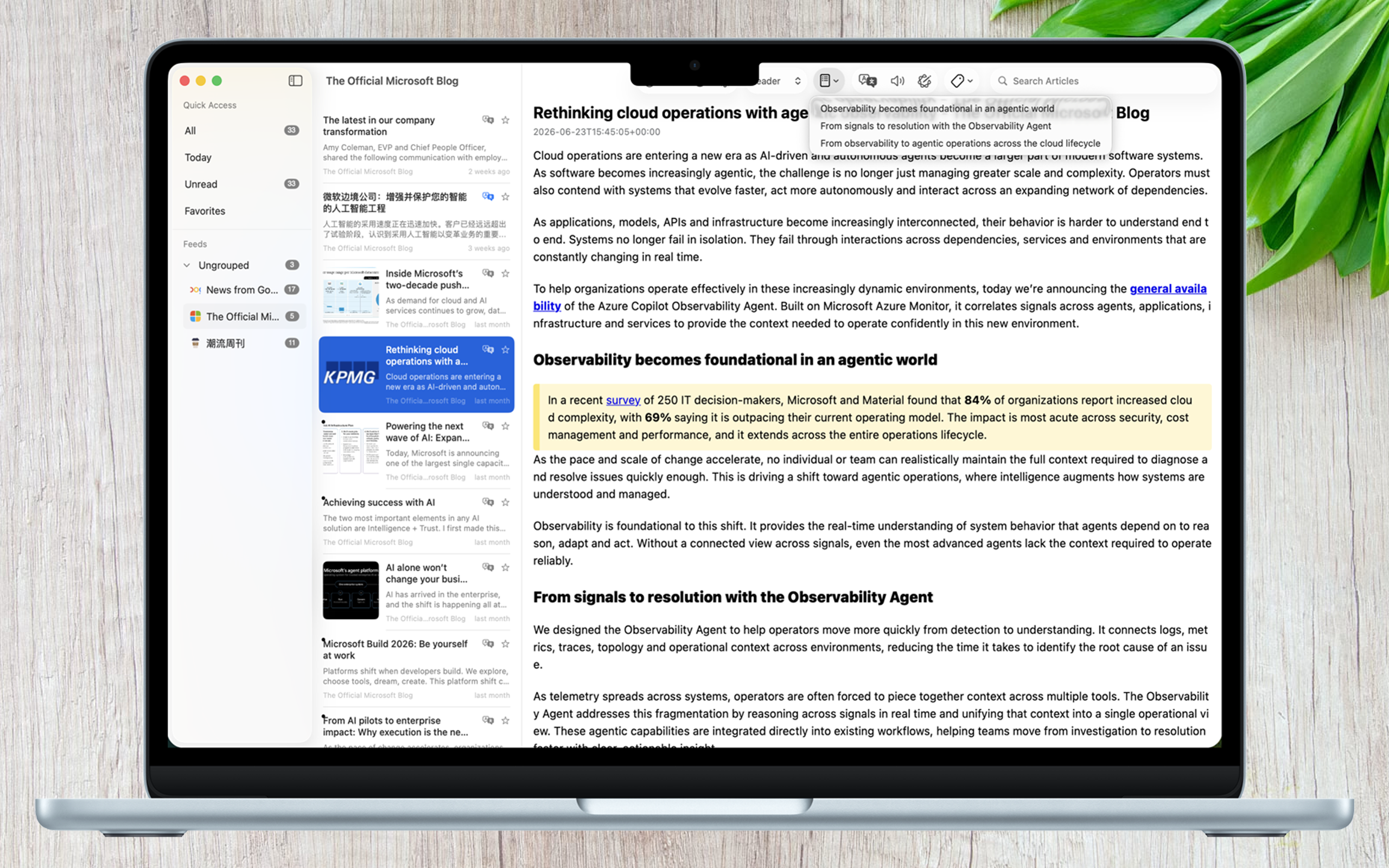Favorite 'Achieving success with AI' article
This screenshot has height=868, width=1389.
(x=505, y=502)
